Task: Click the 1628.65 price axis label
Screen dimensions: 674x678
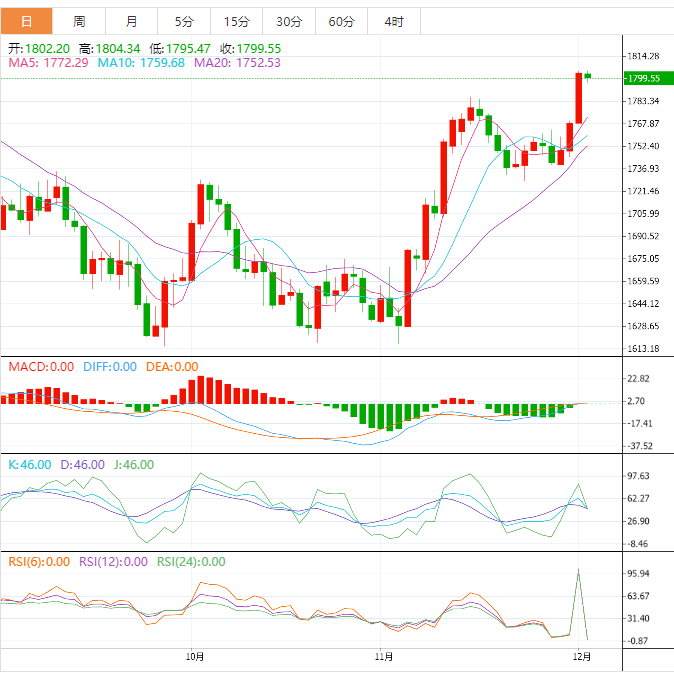Action: coord(643,326)
